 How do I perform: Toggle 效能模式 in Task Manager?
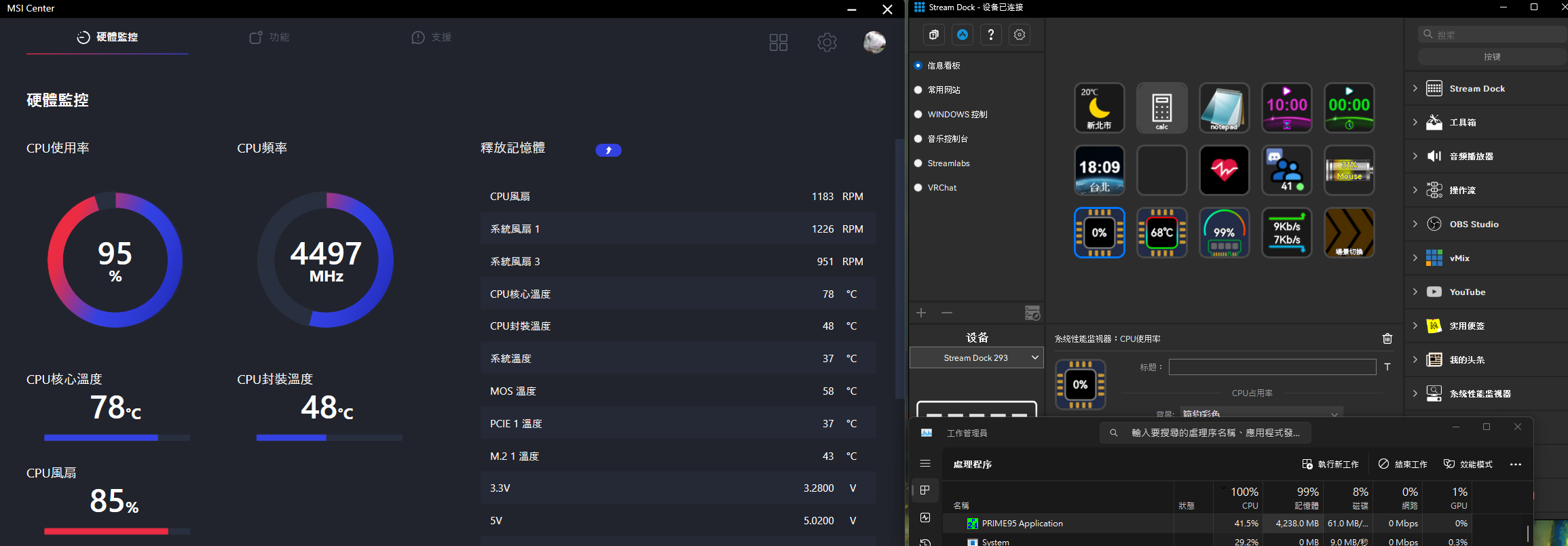pos(1468,465)
